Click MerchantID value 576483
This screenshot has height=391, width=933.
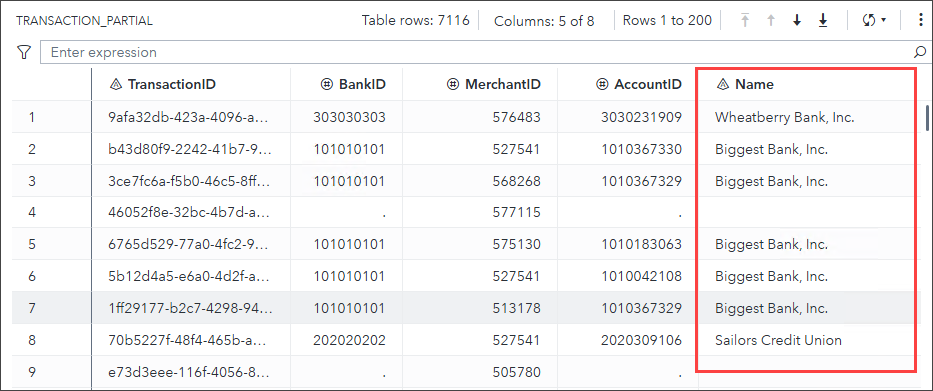point(516,117)
